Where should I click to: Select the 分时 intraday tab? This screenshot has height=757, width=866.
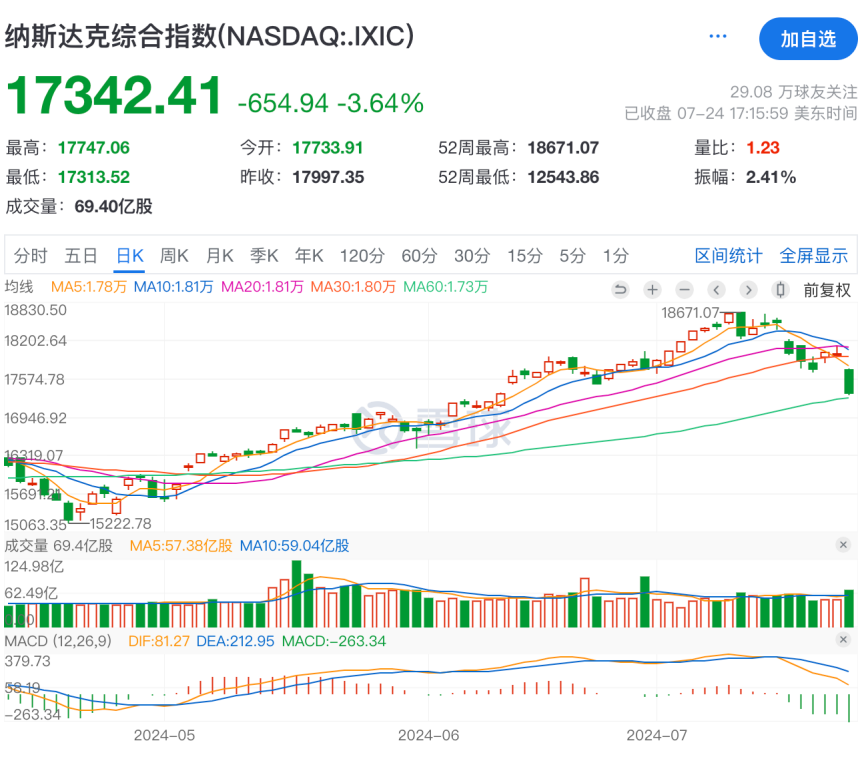(30, 256)
